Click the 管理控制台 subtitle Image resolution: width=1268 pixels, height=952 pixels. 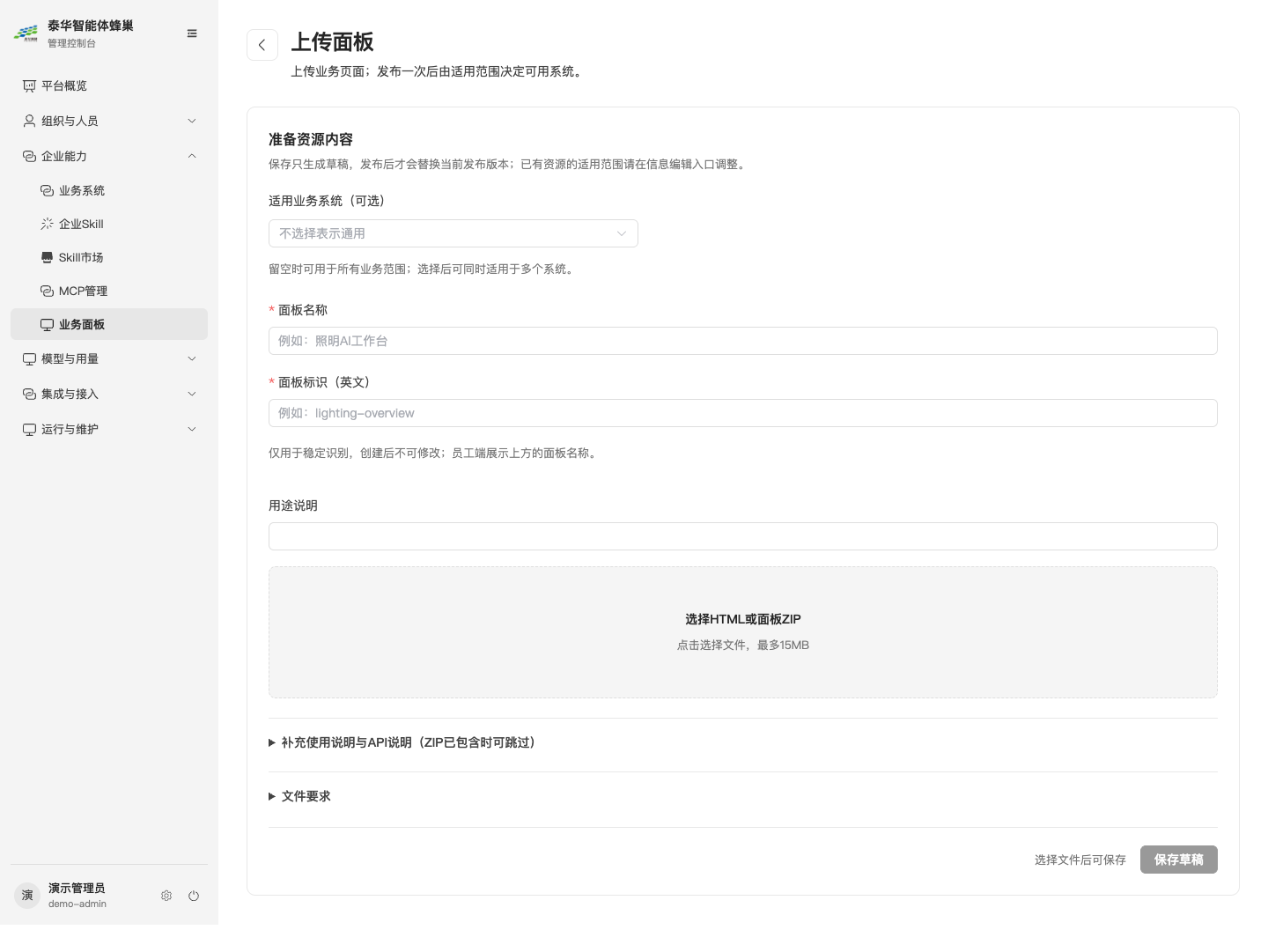72,43
